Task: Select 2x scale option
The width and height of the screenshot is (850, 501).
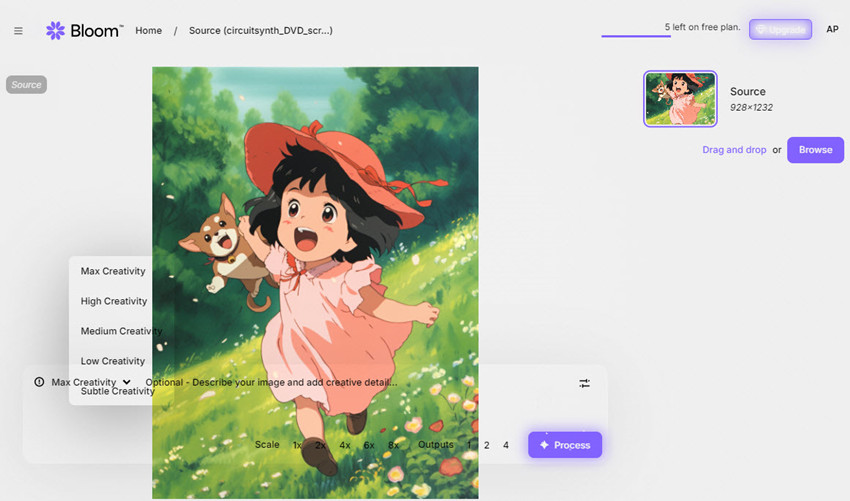Action: coord(320,445)
